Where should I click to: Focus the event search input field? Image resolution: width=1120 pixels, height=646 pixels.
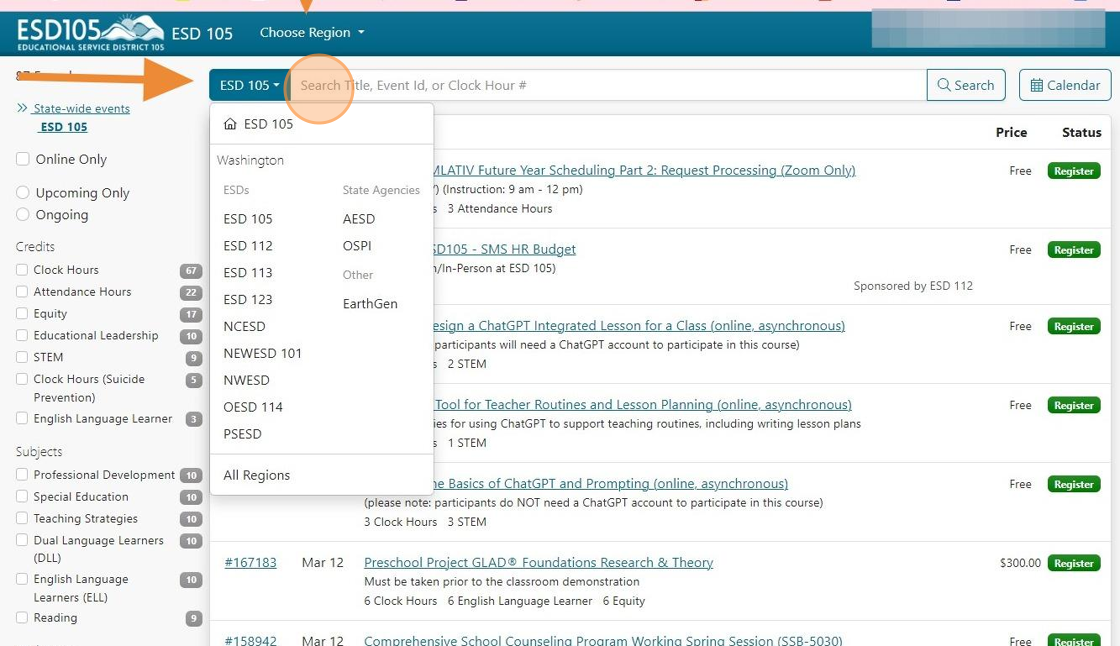point(608,85)
